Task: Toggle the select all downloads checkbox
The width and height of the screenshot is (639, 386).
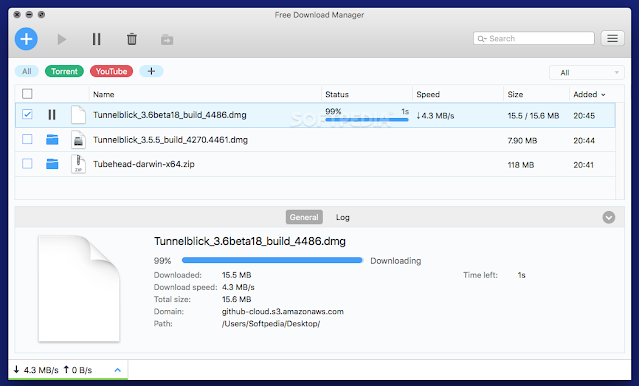Action: tap(27, 94)
